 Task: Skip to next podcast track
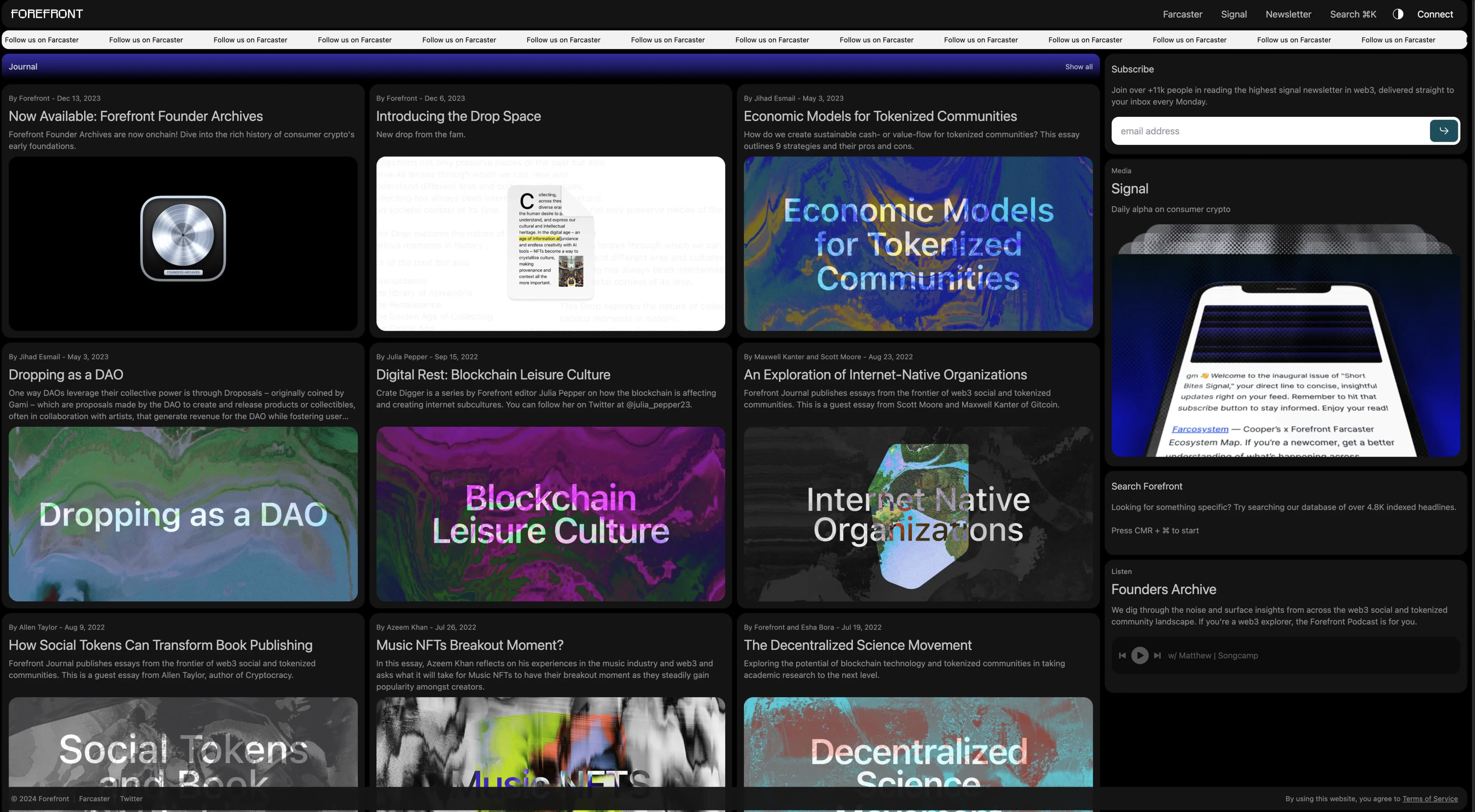click(1157, 655)
